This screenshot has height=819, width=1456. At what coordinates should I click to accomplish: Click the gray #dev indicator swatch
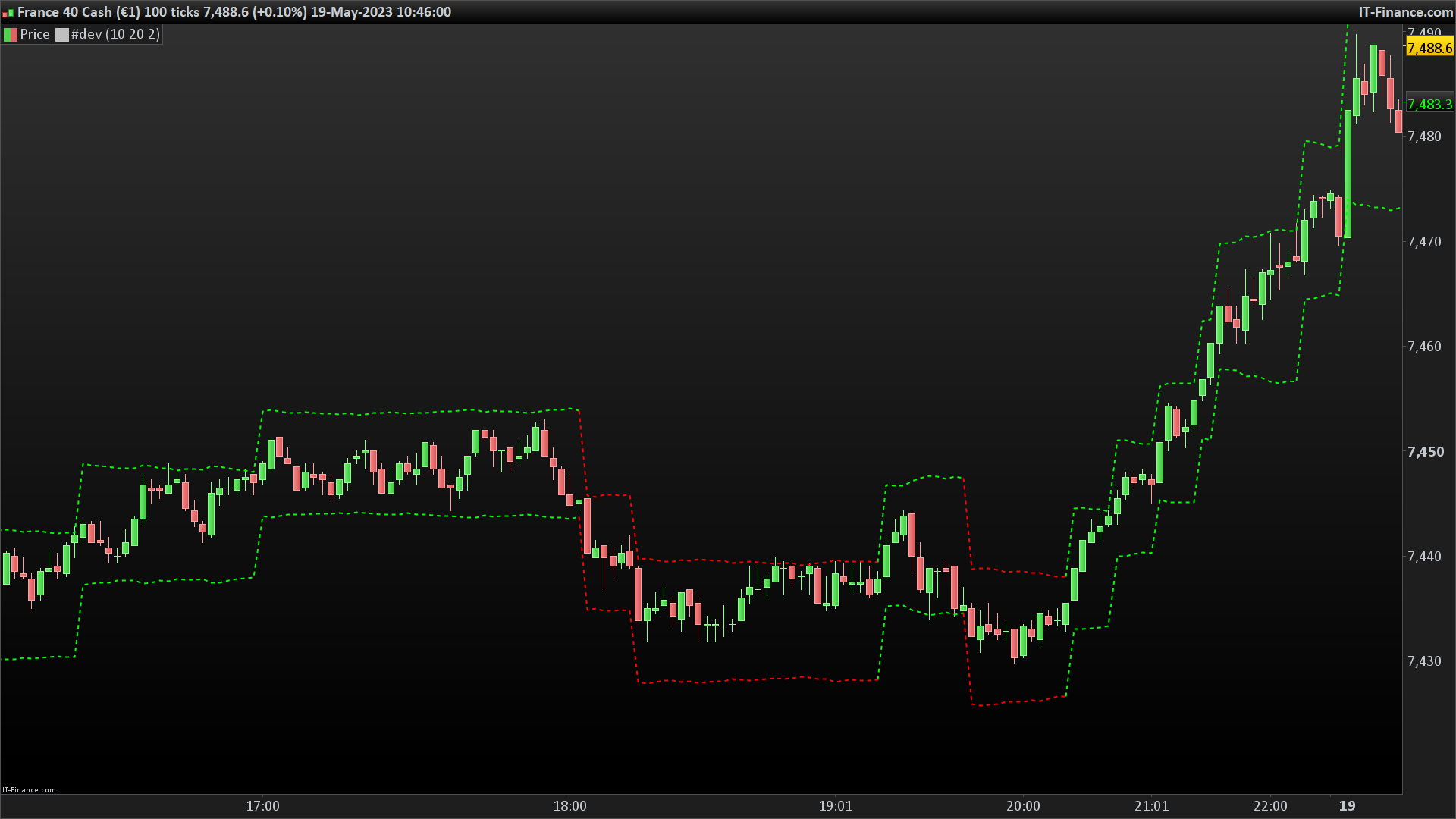tap(62, 34)
